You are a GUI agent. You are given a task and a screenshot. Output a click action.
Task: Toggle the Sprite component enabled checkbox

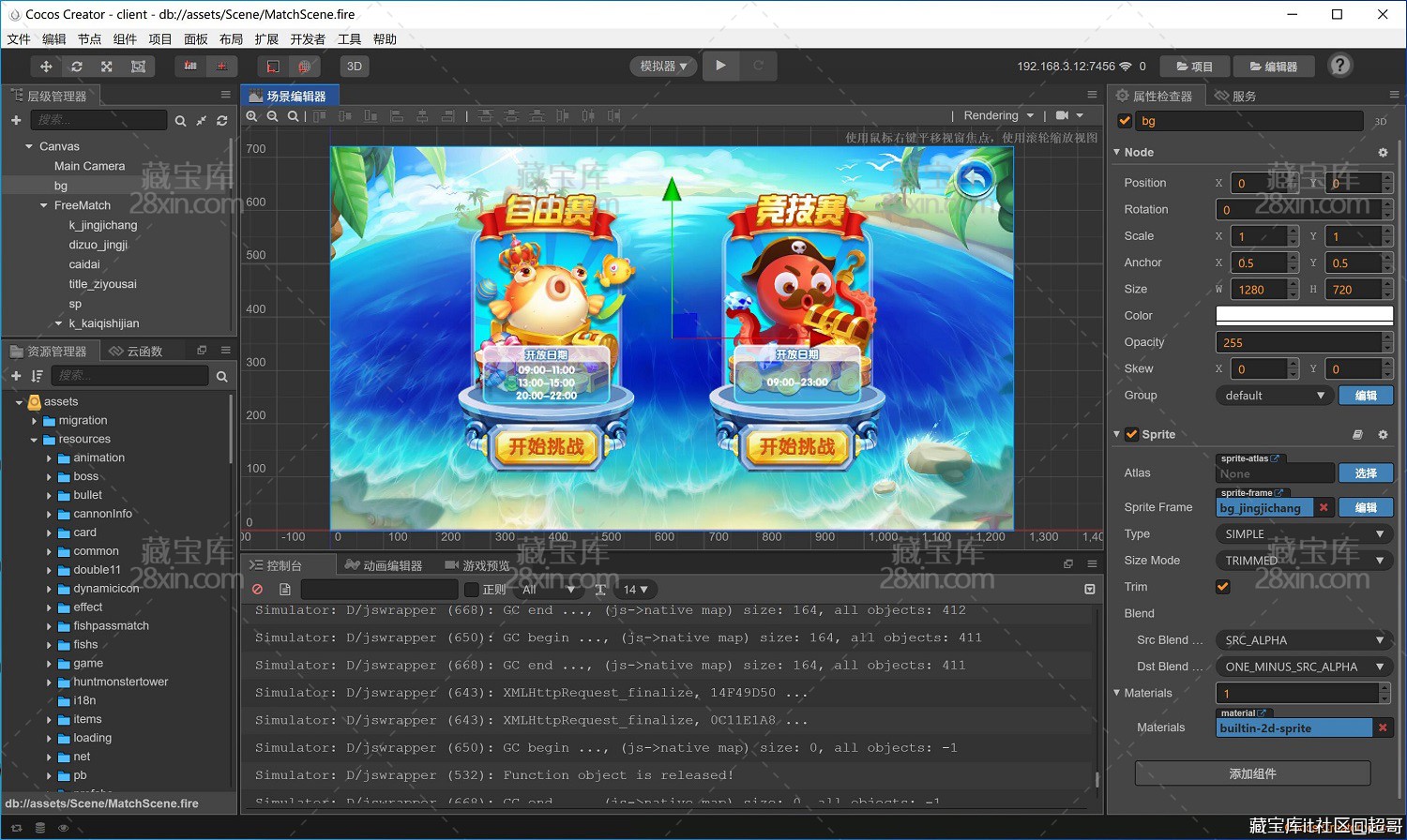tap(1131, 434)
